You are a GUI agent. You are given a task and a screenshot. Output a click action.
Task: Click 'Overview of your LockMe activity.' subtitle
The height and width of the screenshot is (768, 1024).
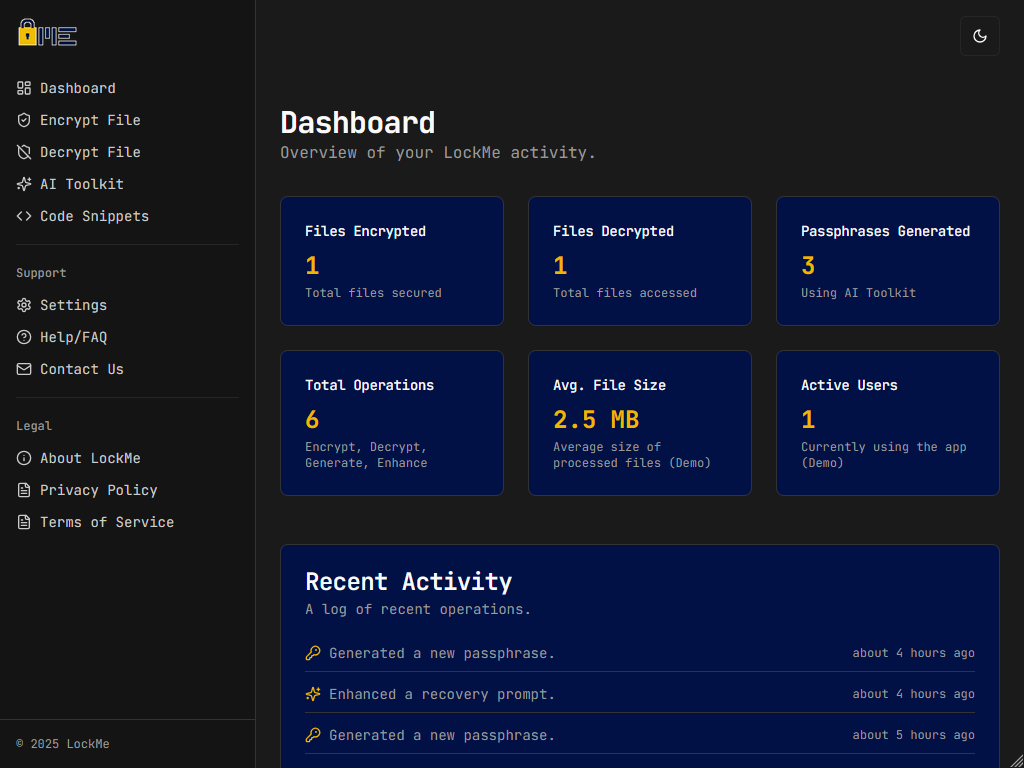coord(438,153)
